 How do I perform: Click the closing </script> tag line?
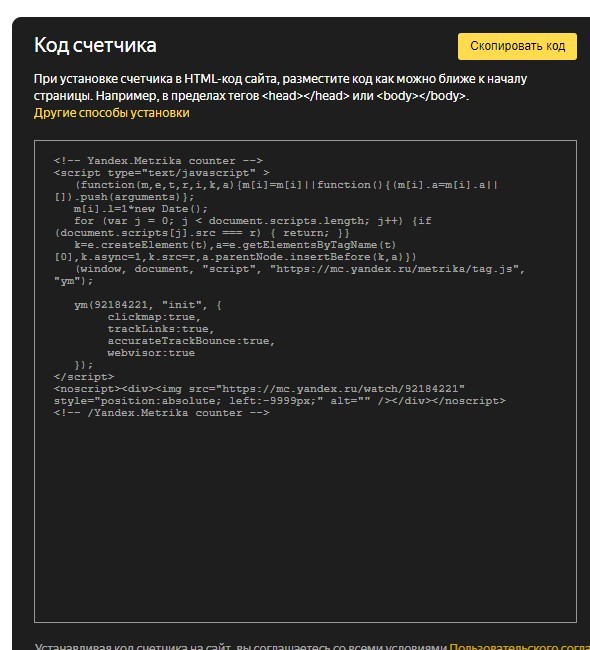[84, 377]
